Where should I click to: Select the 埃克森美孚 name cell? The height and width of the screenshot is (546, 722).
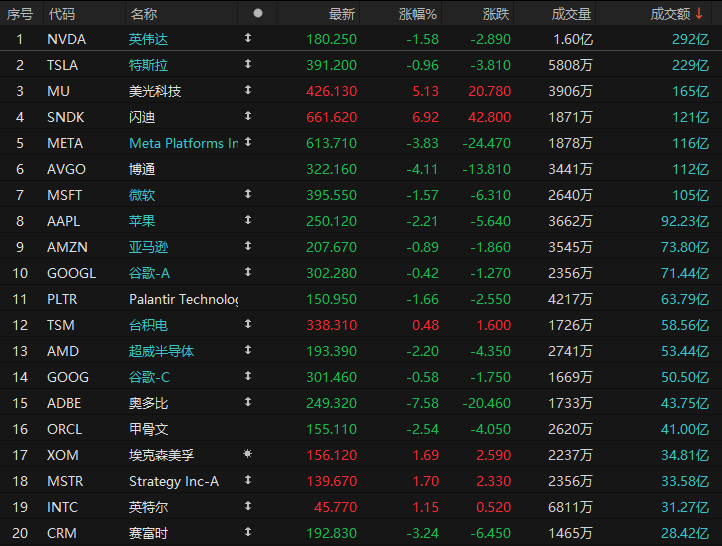pyautogui.click(x=161, y=455)
